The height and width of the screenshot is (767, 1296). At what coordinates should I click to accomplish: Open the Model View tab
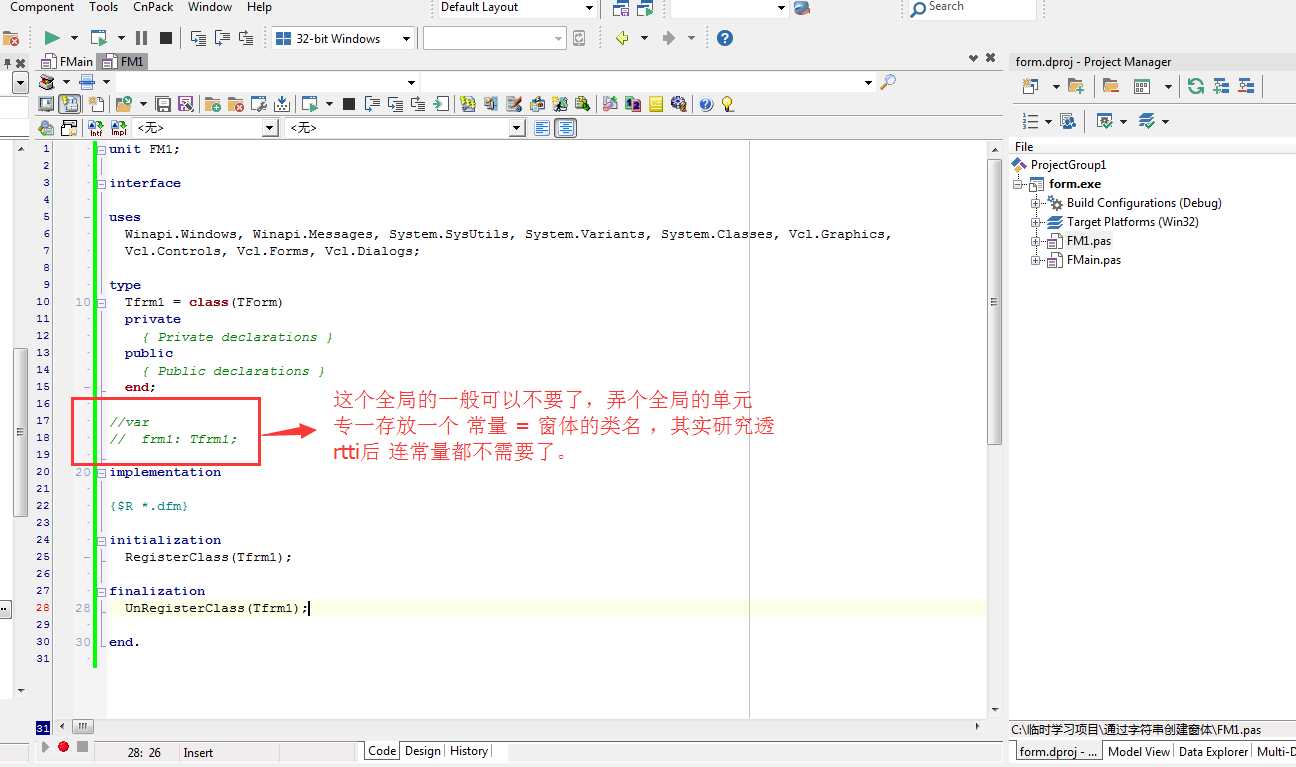coord(1138,752)
